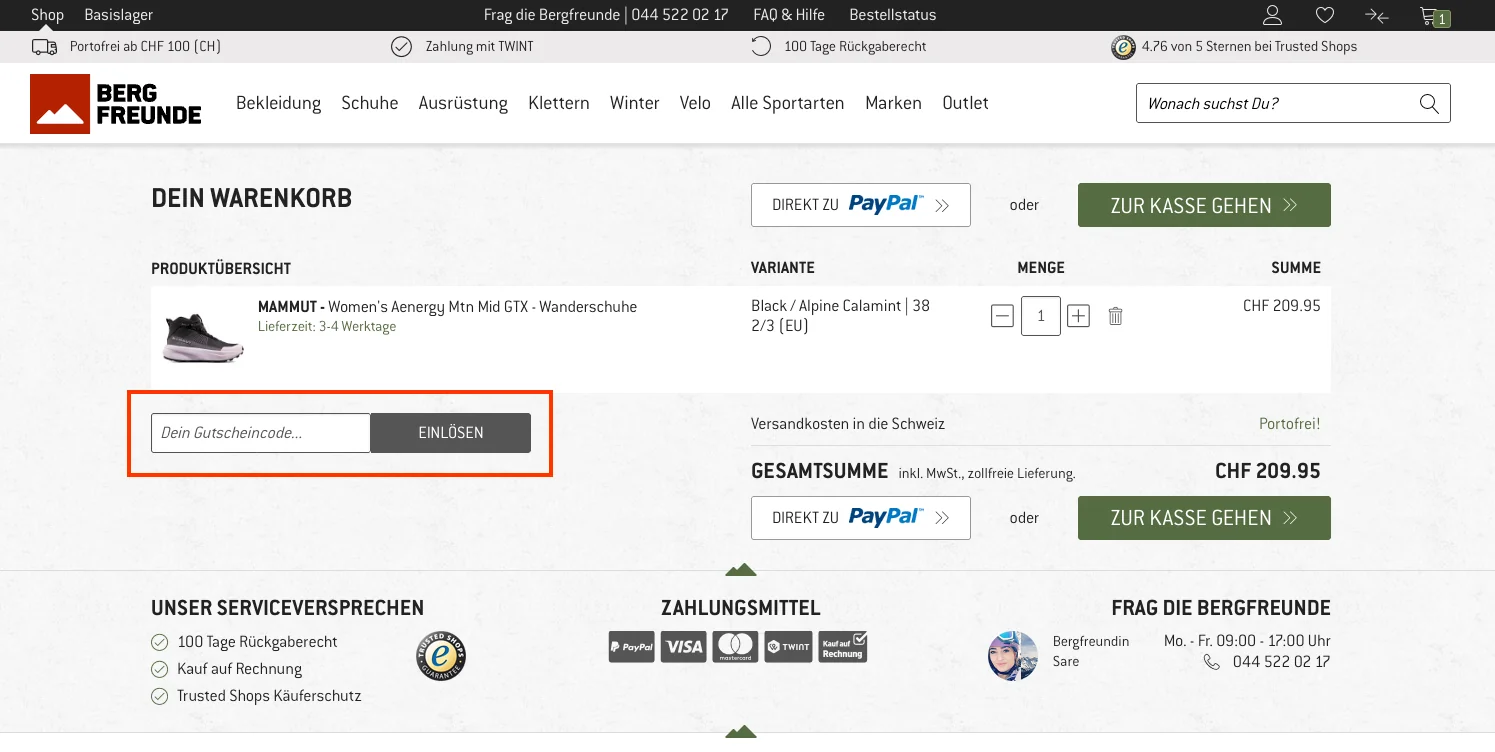Viewport: 1495px width, 752px height.
Task: Open the user account icon
Action: [x=1272, y=15]
